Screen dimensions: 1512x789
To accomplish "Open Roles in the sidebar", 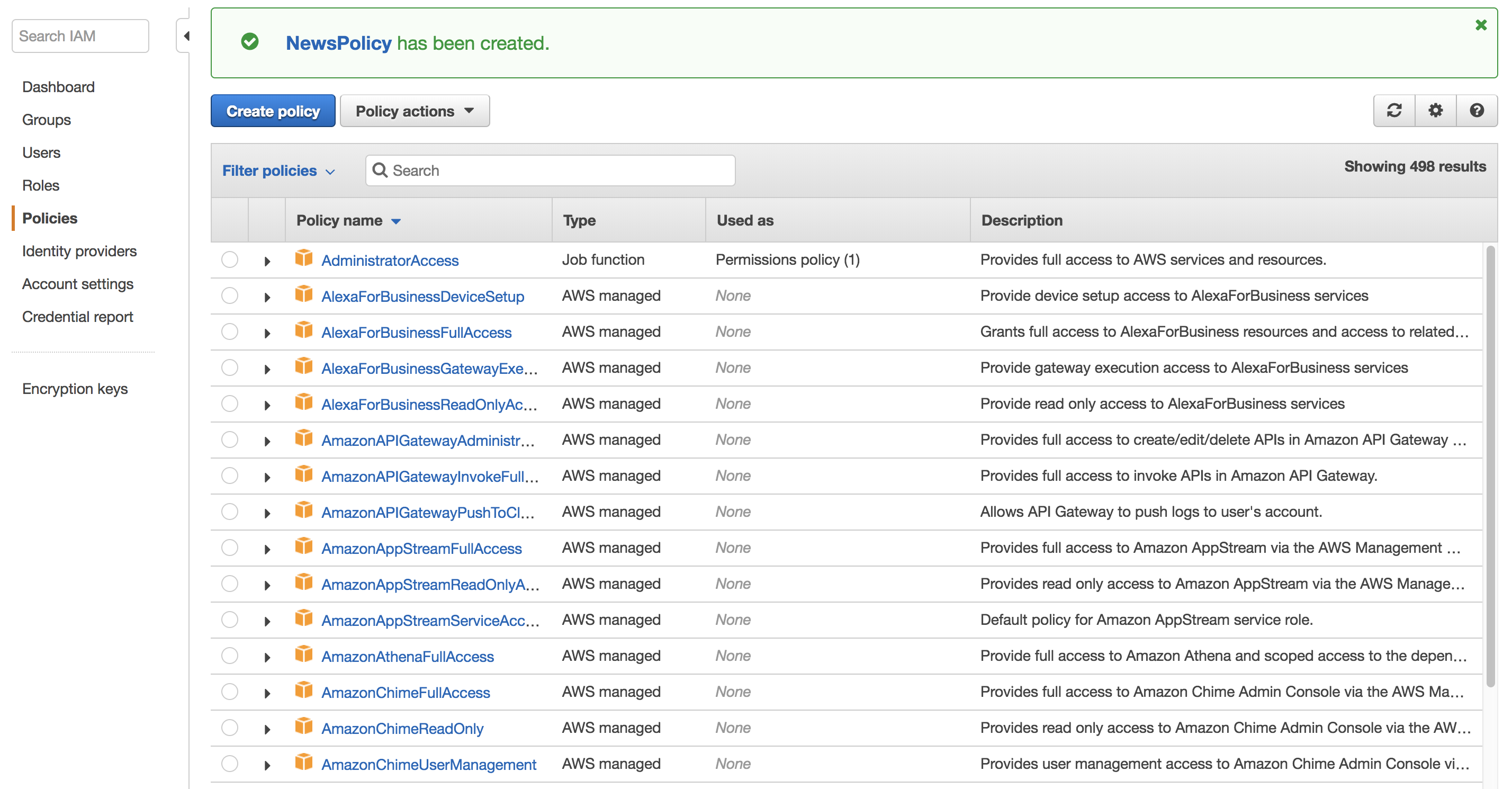I will [x=40, y=185].
